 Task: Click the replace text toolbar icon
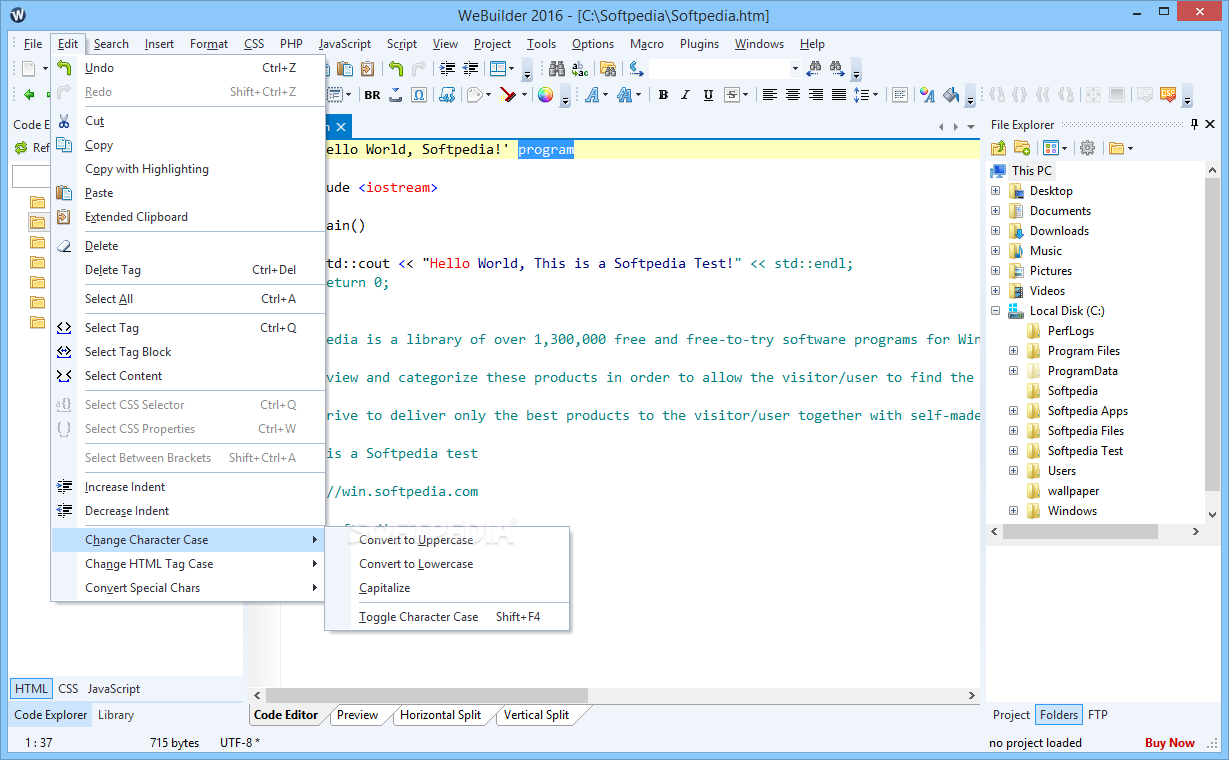[580, 69]
